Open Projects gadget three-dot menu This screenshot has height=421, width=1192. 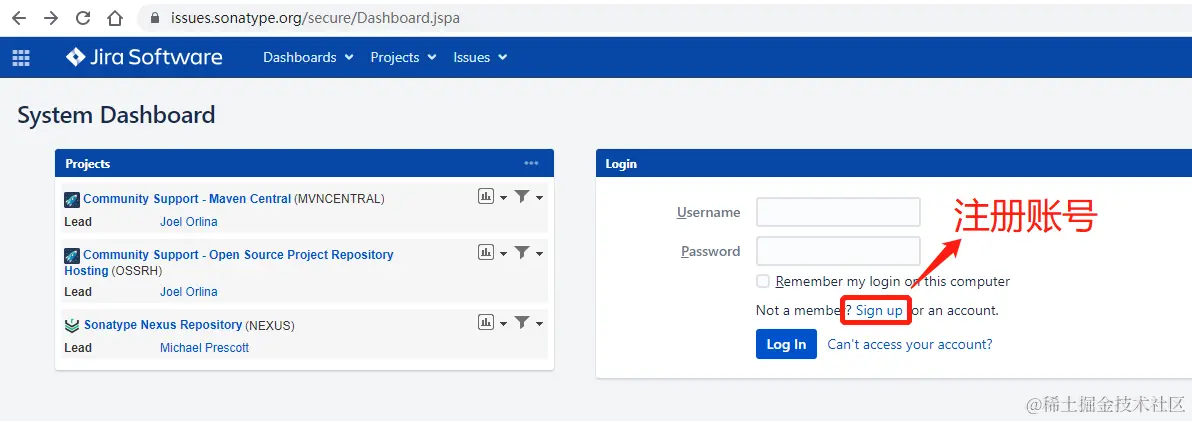[x=531, y=163]
